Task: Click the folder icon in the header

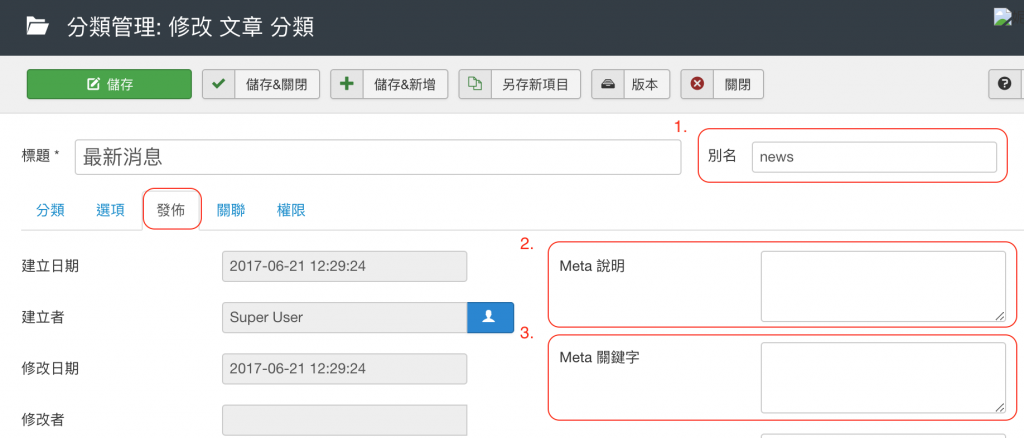Action: coord(37,27)
